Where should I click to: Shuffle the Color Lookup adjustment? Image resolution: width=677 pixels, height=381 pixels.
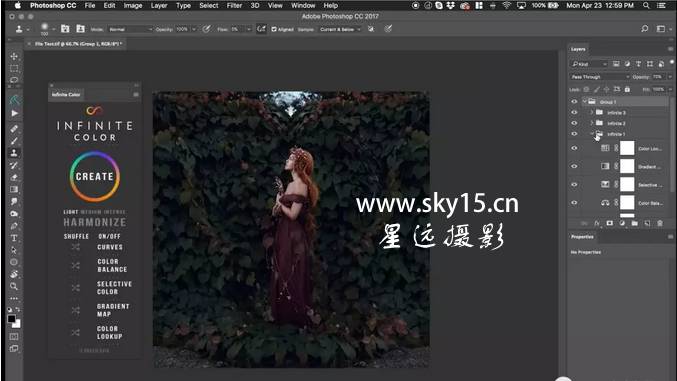pyautogui.click(x=76, y=333)
